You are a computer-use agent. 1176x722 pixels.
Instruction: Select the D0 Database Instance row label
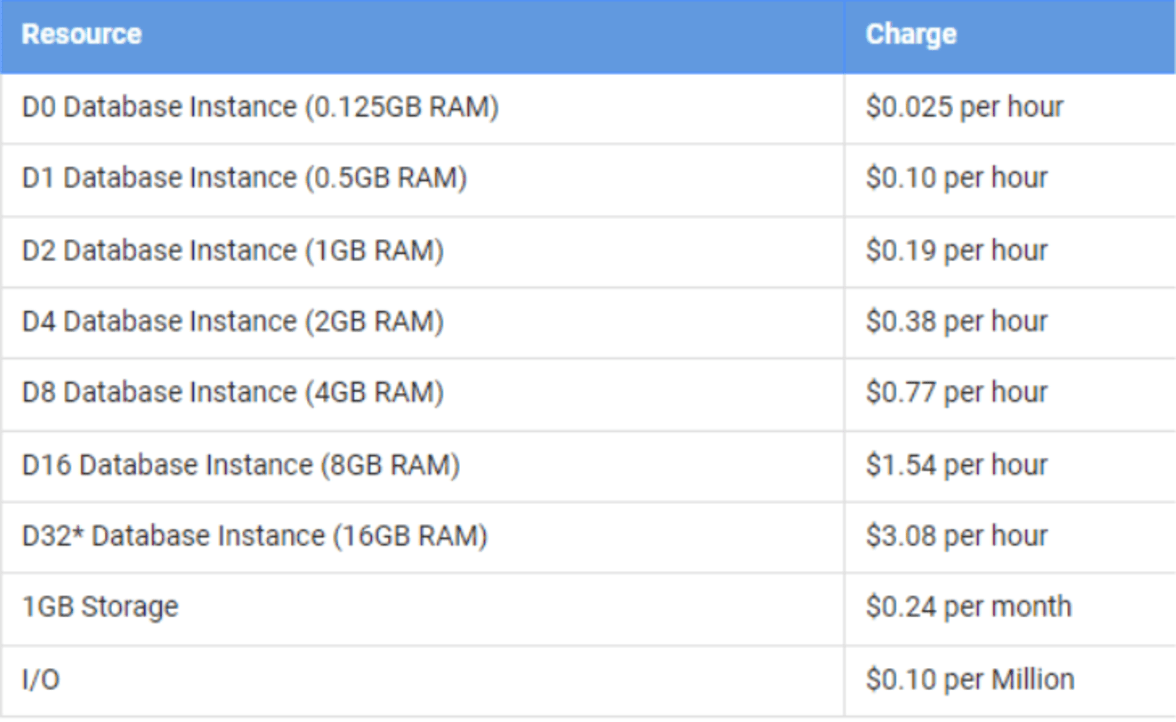tap(260, 106)
